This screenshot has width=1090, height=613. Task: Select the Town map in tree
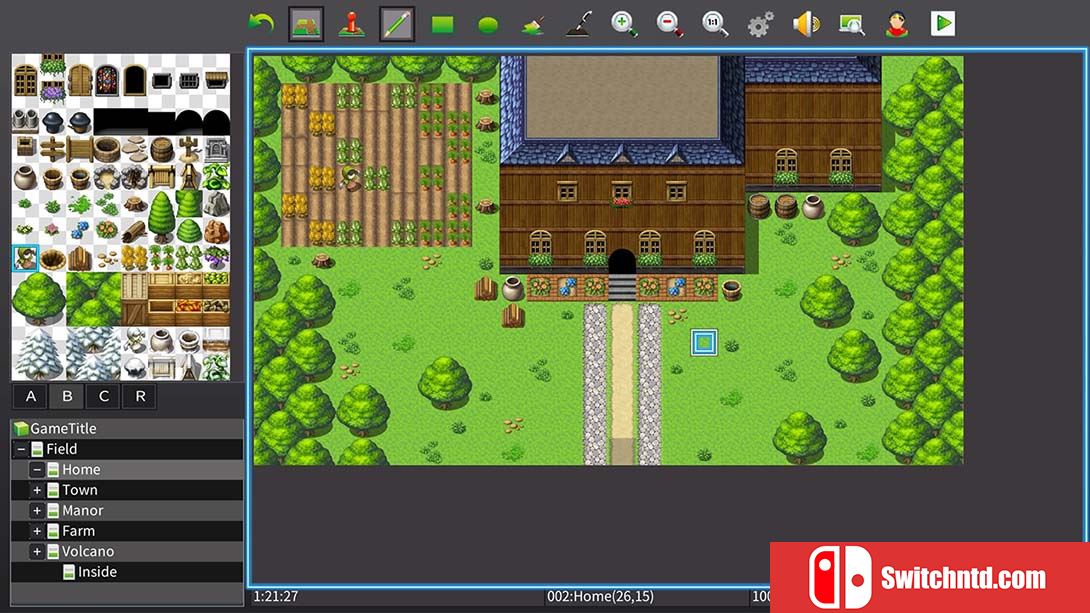pos(127,490)
